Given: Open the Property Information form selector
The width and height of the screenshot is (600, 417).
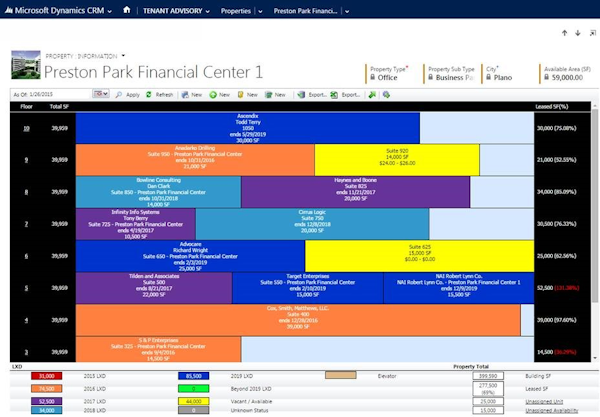Looking at the screenshot, I should point(125,56).
